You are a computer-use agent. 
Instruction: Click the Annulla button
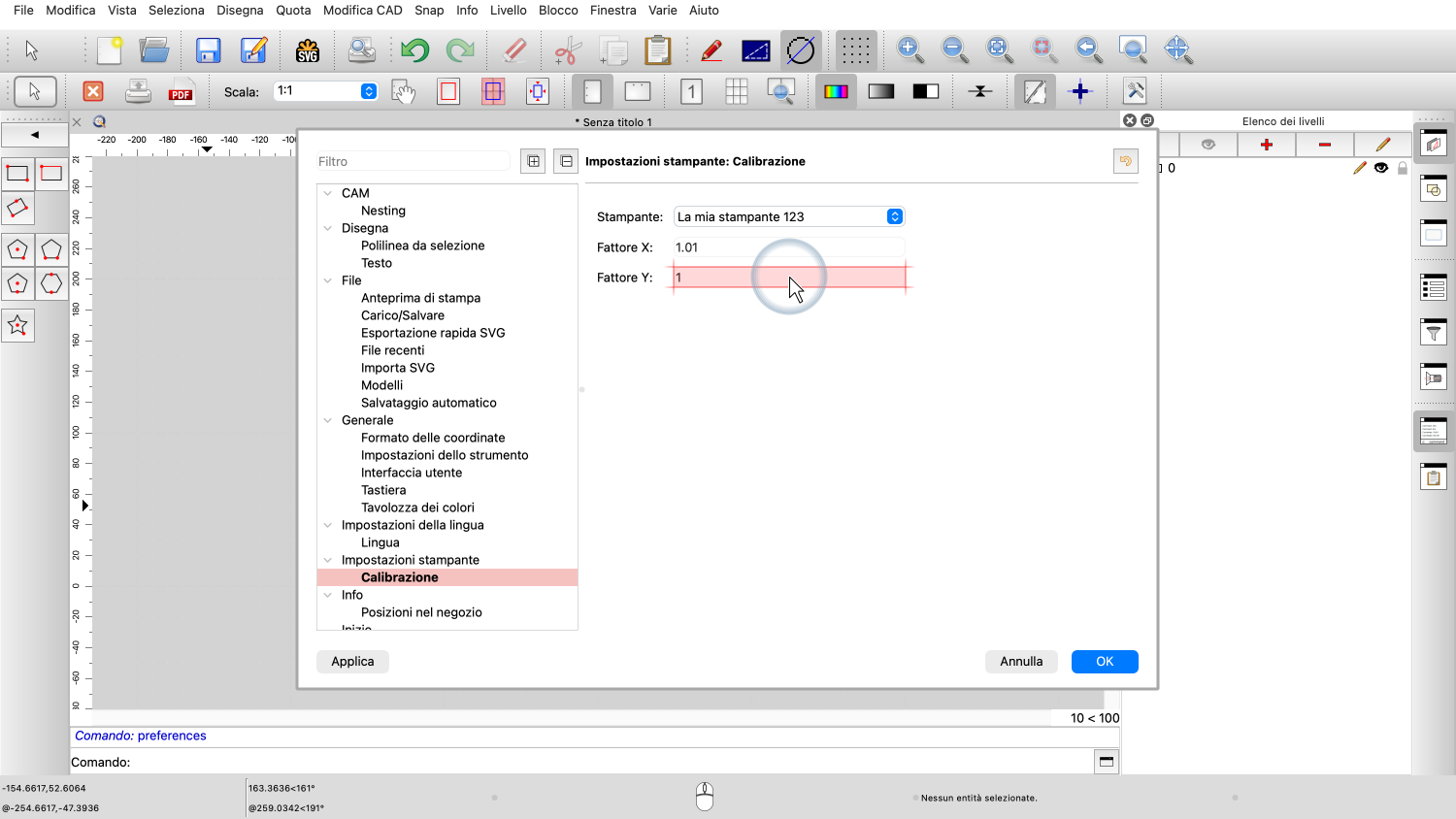[x=1021, y=662]
